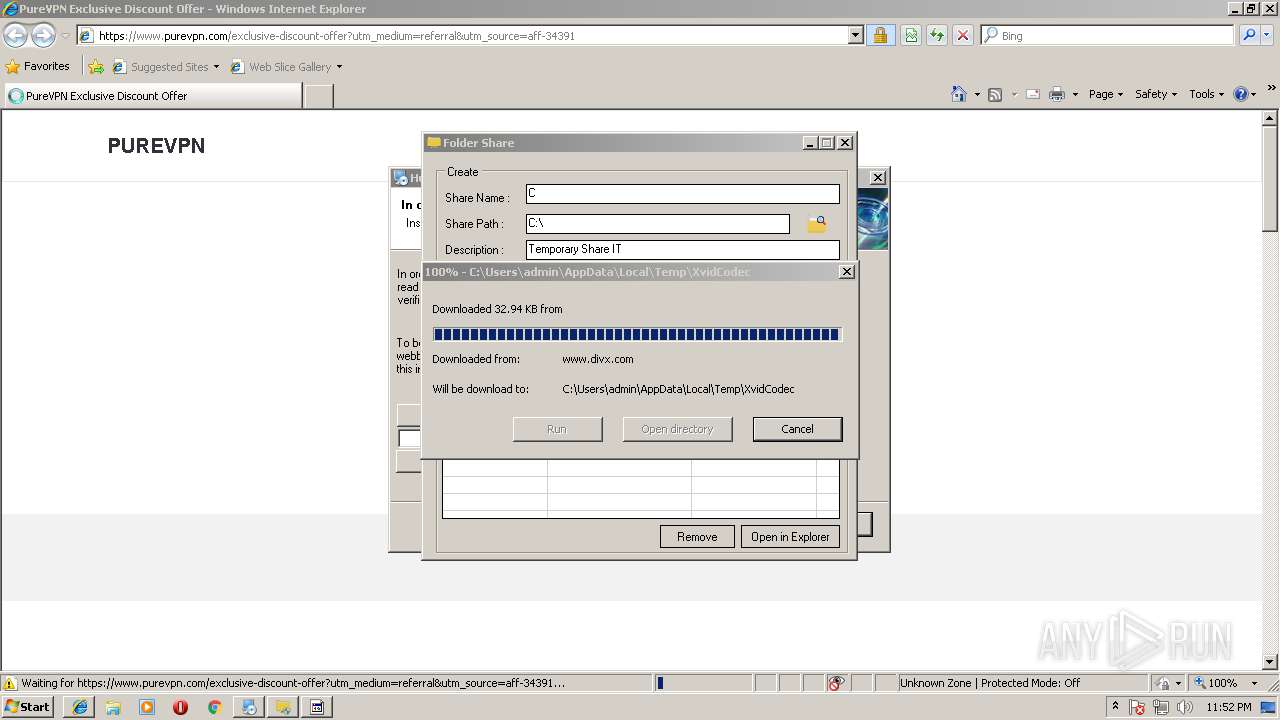The width and height of the screenshot is (1280, 720).
Task: Open recent pages dropdown arrow
Action: (65, 36)
